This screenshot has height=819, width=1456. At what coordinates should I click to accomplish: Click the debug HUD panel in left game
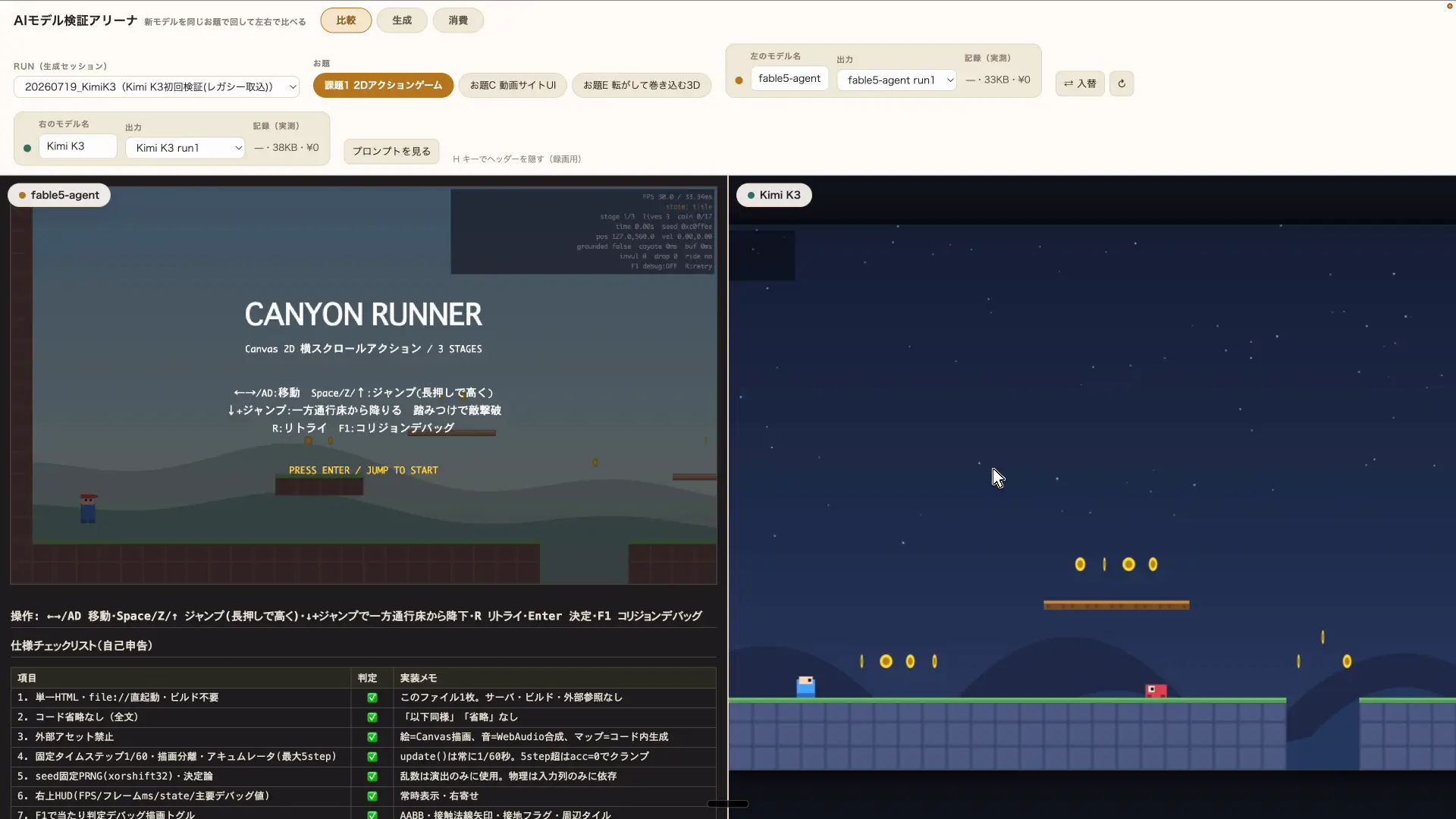[582, 231]
